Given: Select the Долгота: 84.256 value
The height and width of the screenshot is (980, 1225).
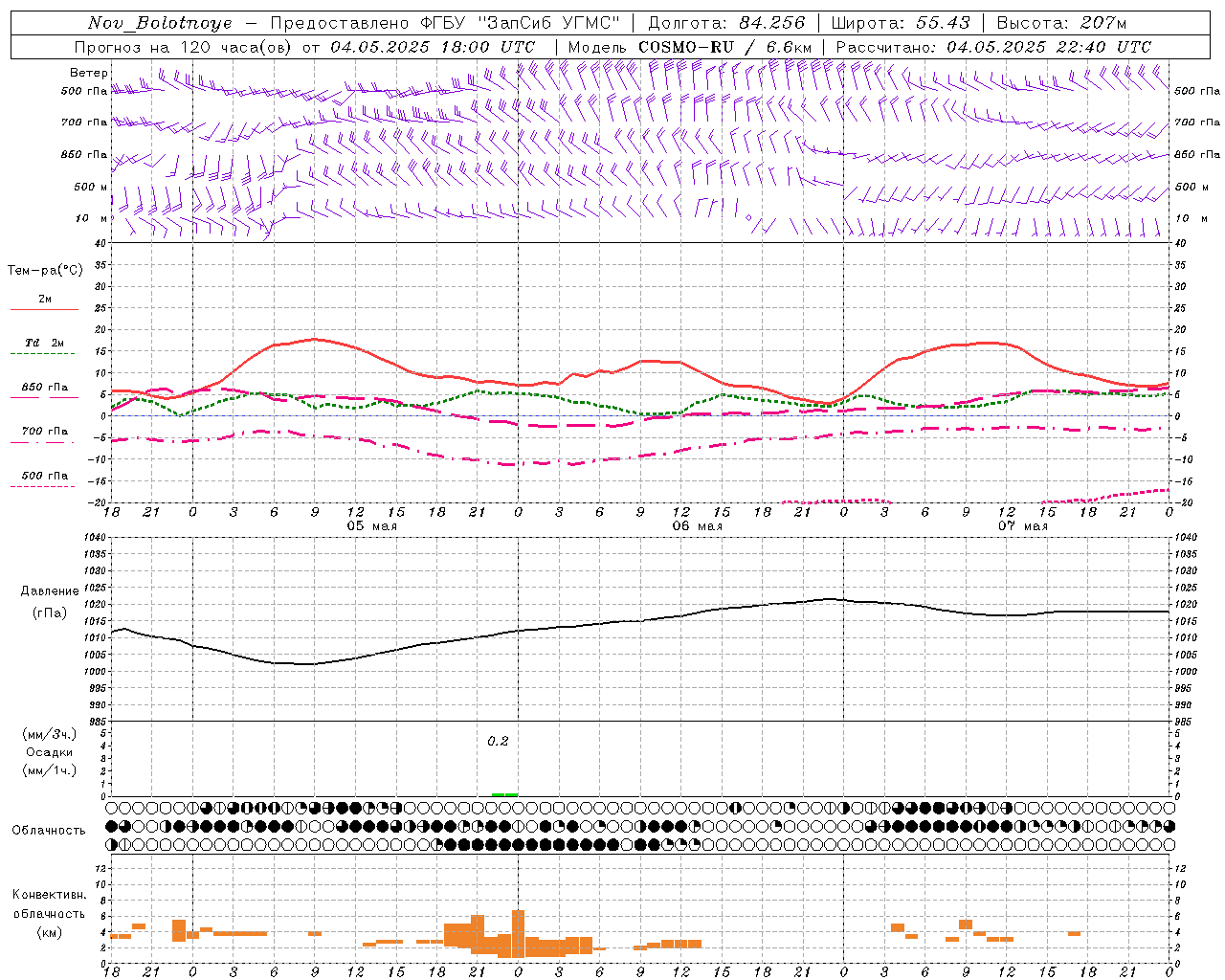Looking at the screenshot, I should [x=727, y=23].
